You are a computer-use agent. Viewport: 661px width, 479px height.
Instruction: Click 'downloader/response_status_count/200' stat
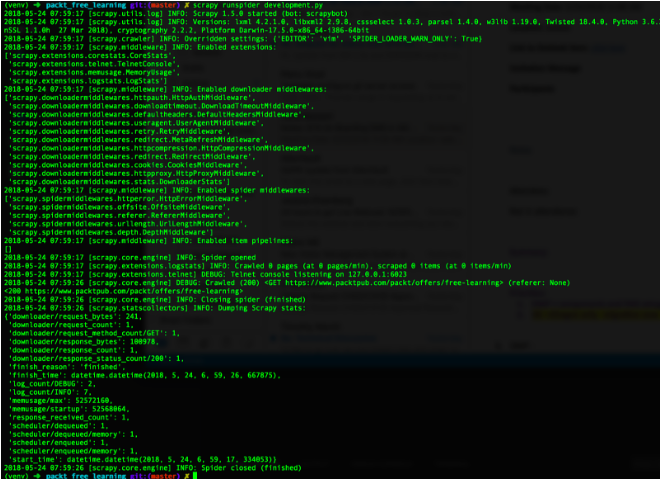point(98,359)
